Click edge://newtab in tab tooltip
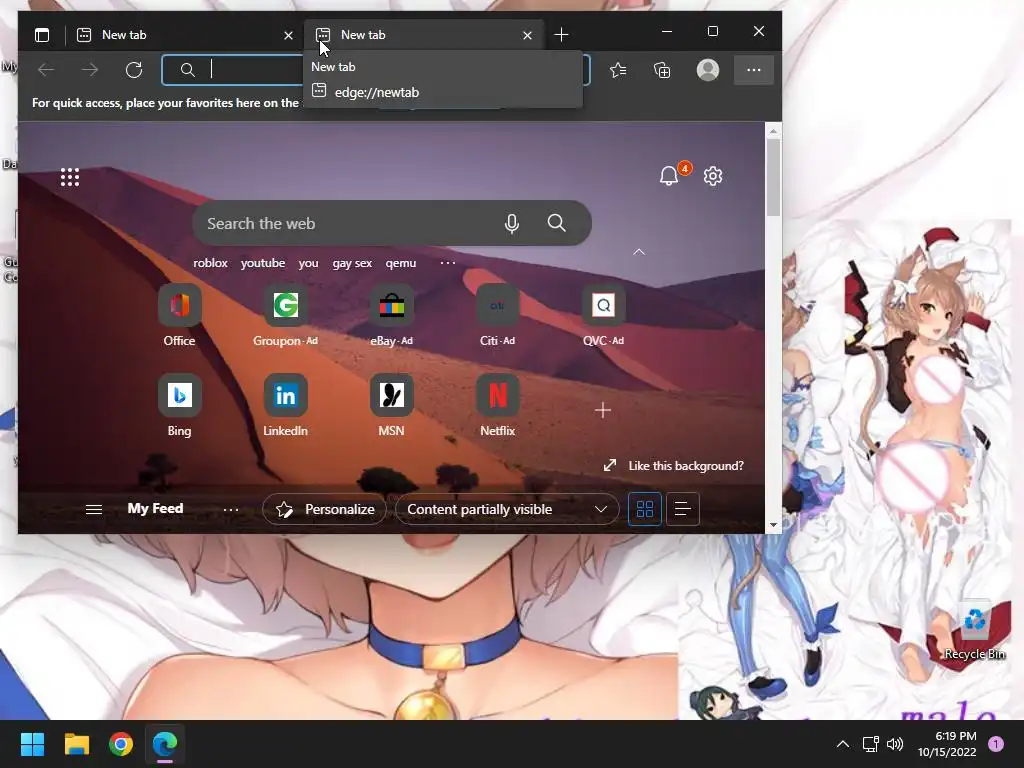 point(376,92)
